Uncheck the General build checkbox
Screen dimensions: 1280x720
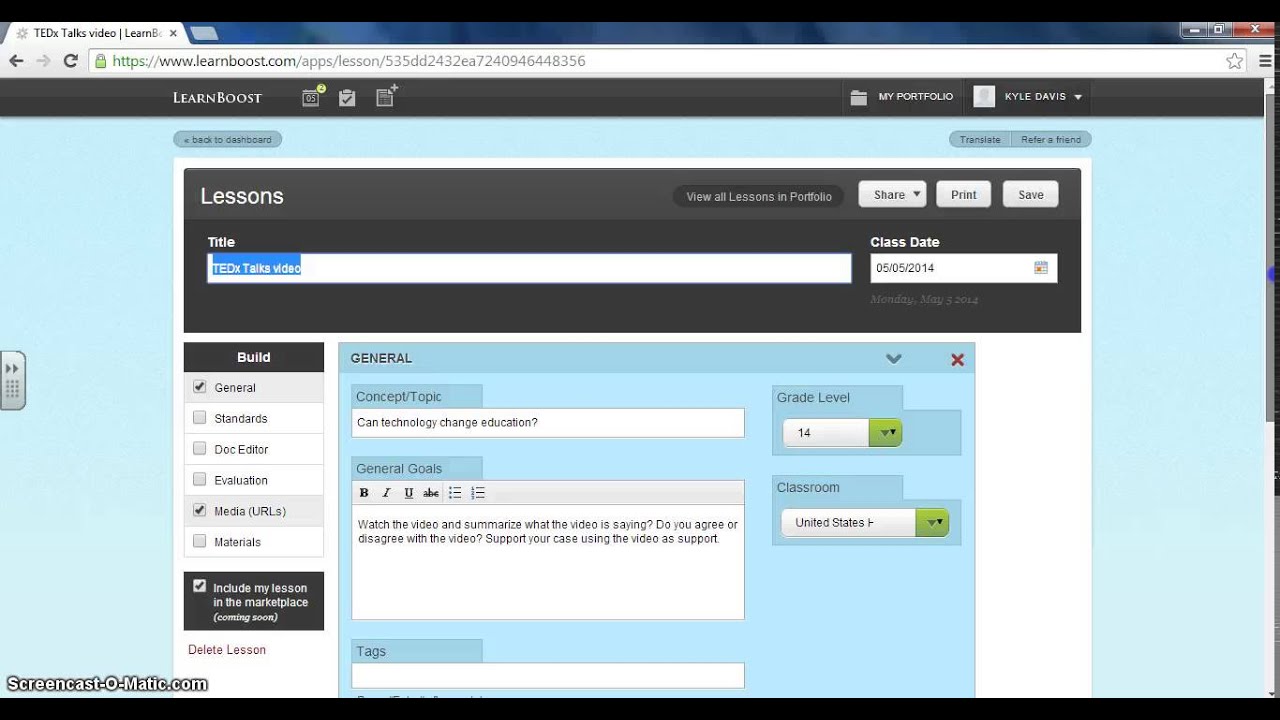coord(199,387)
